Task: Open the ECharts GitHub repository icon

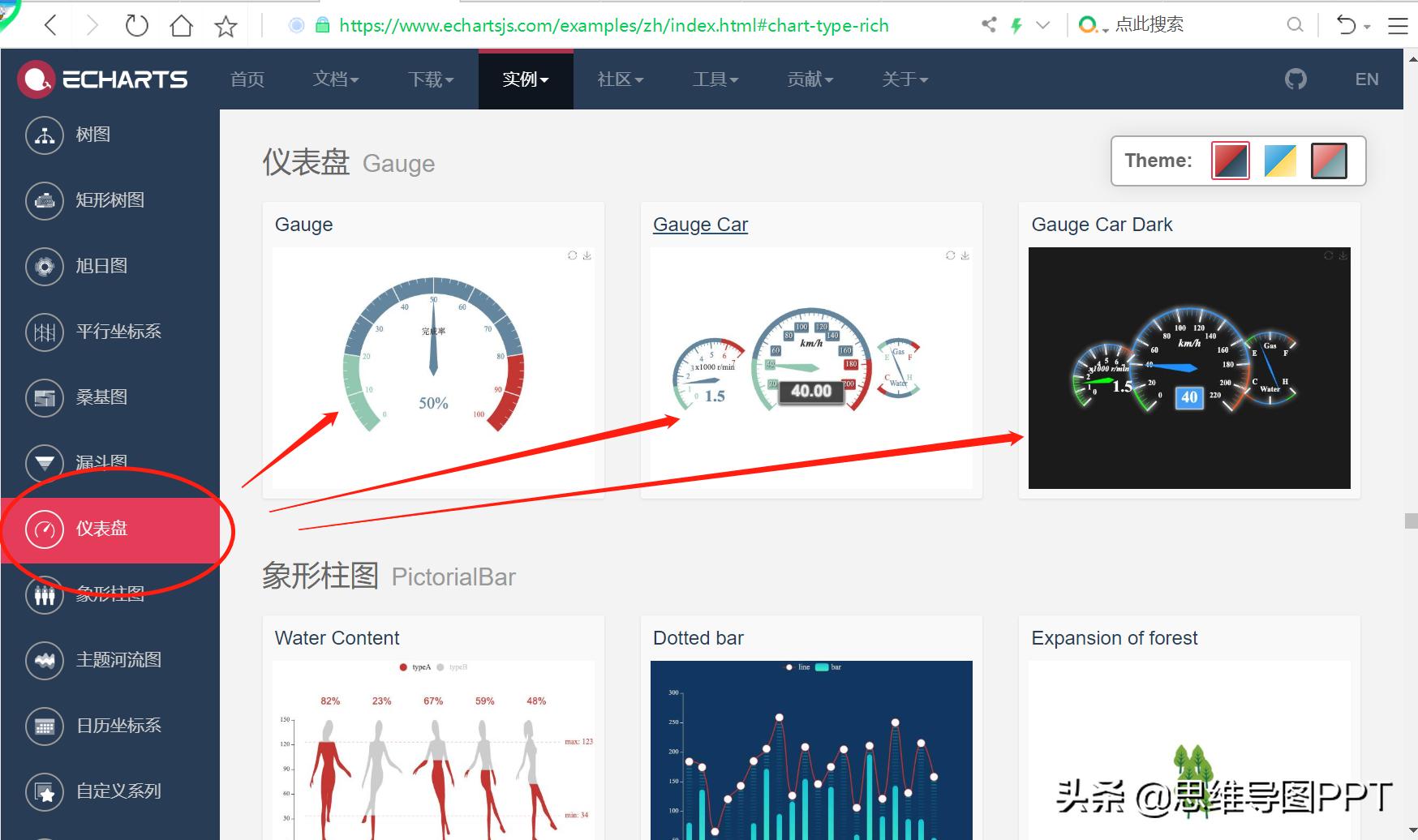Action: tap(1295, 79)
